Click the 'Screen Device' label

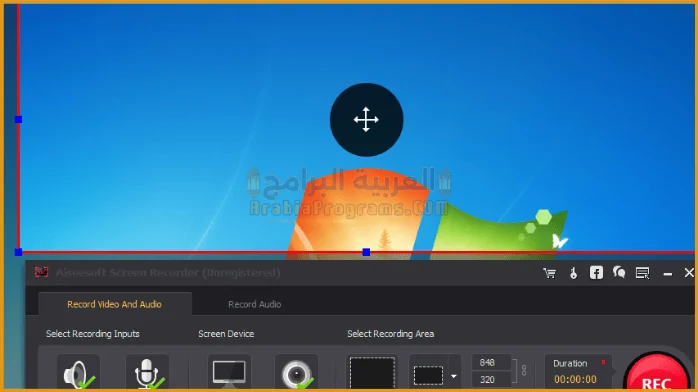[x=226, y=334]
